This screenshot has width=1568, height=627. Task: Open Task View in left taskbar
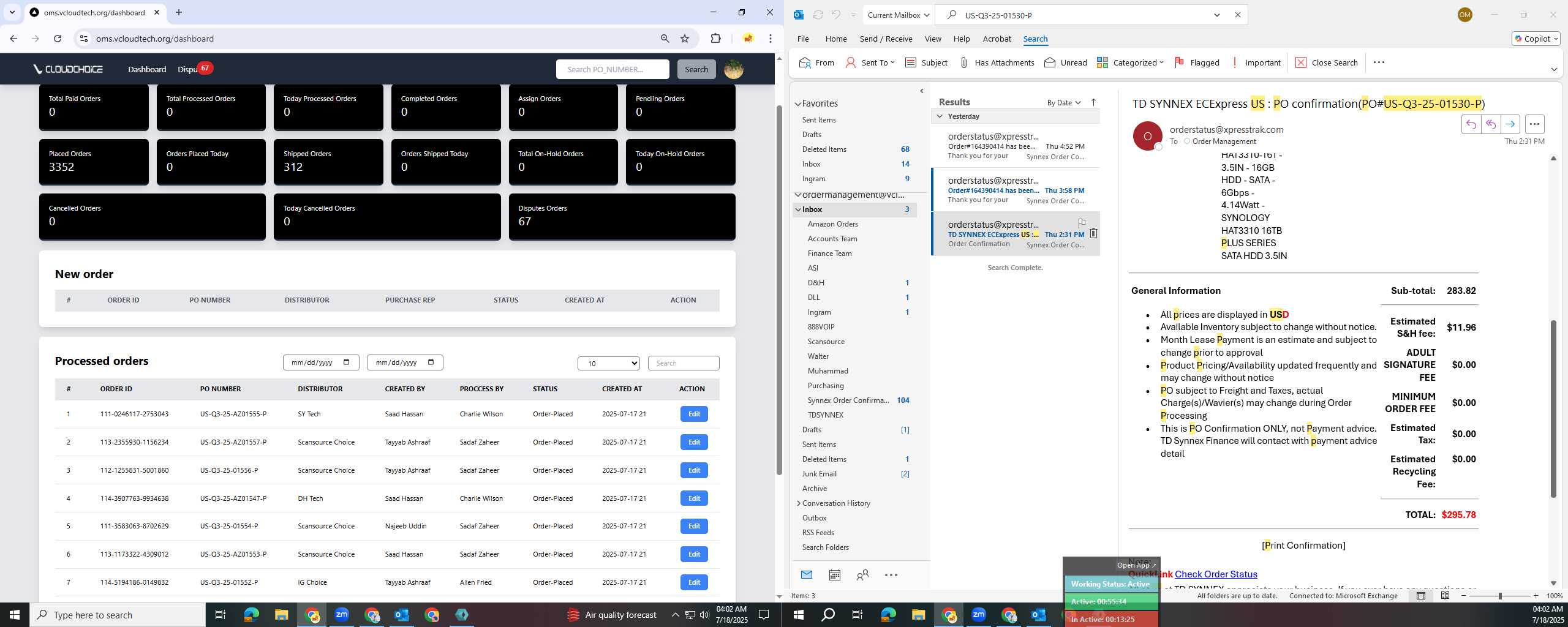[x=221, y=615]
